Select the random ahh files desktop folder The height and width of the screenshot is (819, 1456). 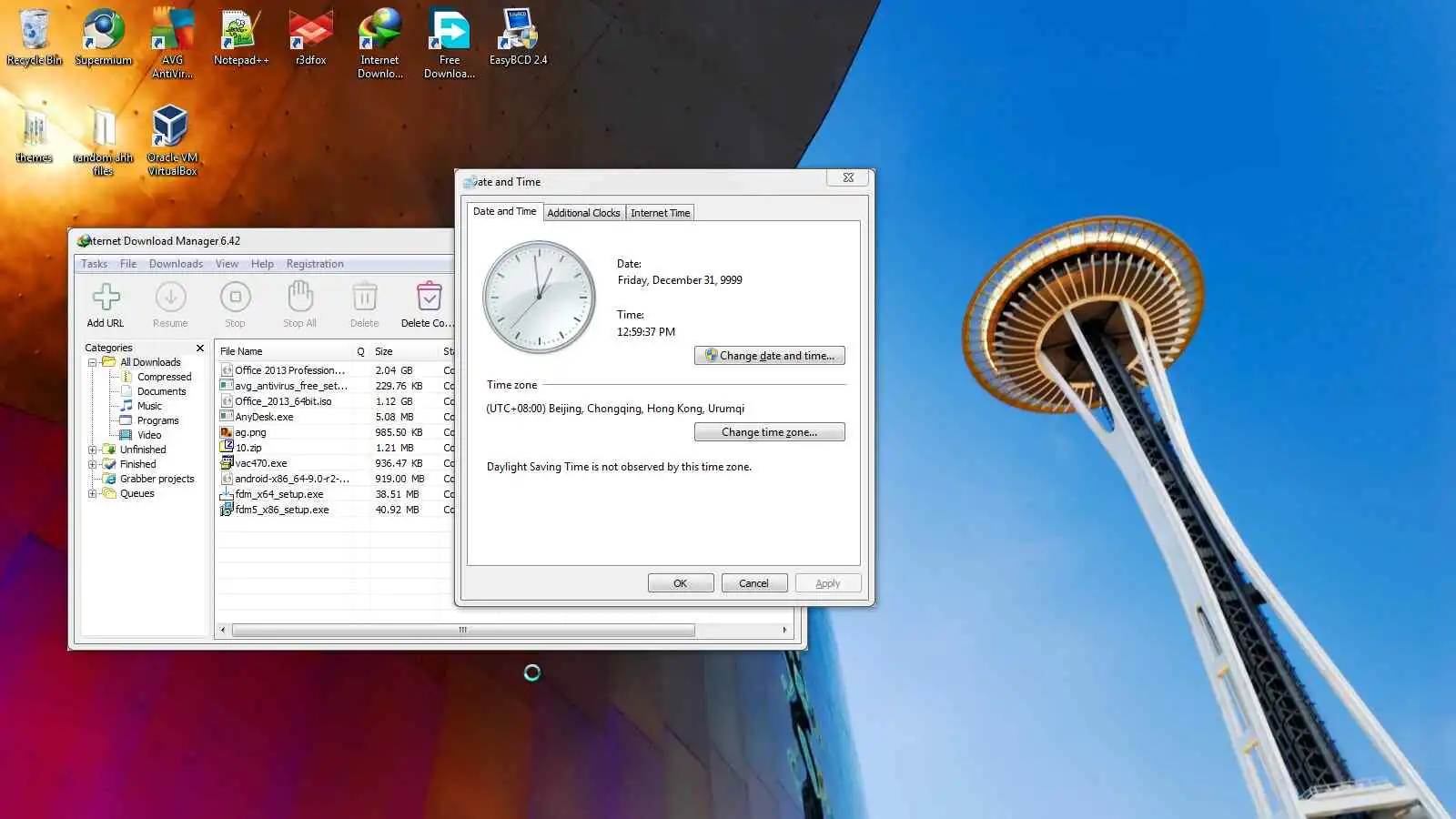click(103, 141)
